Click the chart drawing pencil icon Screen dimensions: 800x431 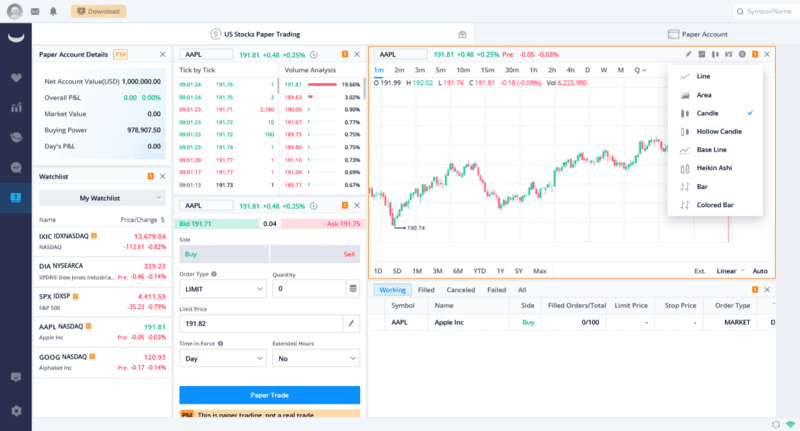click(x=688, y=54)
